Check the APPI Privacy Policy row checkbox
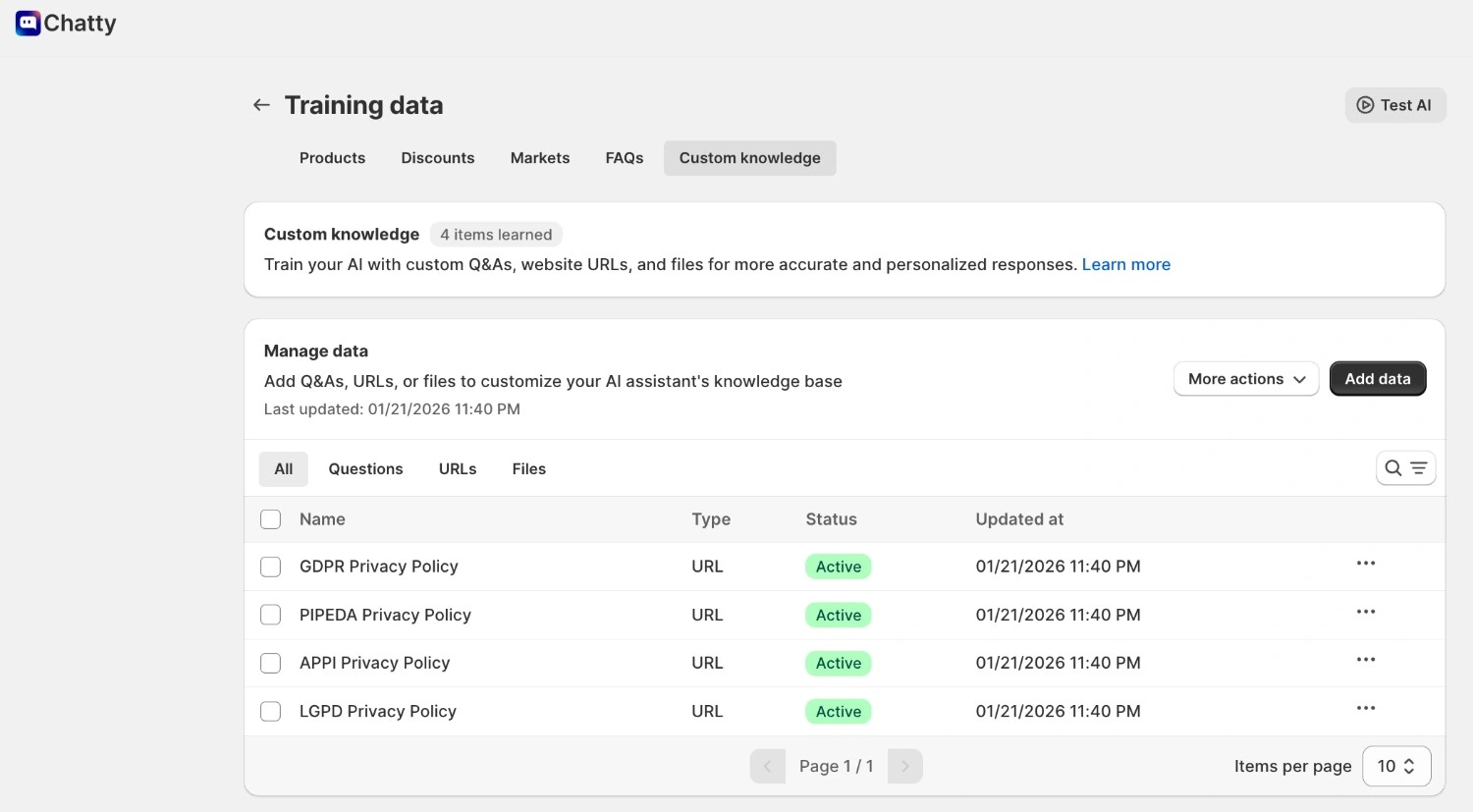Screen dimensions: 1473x812 271,663
